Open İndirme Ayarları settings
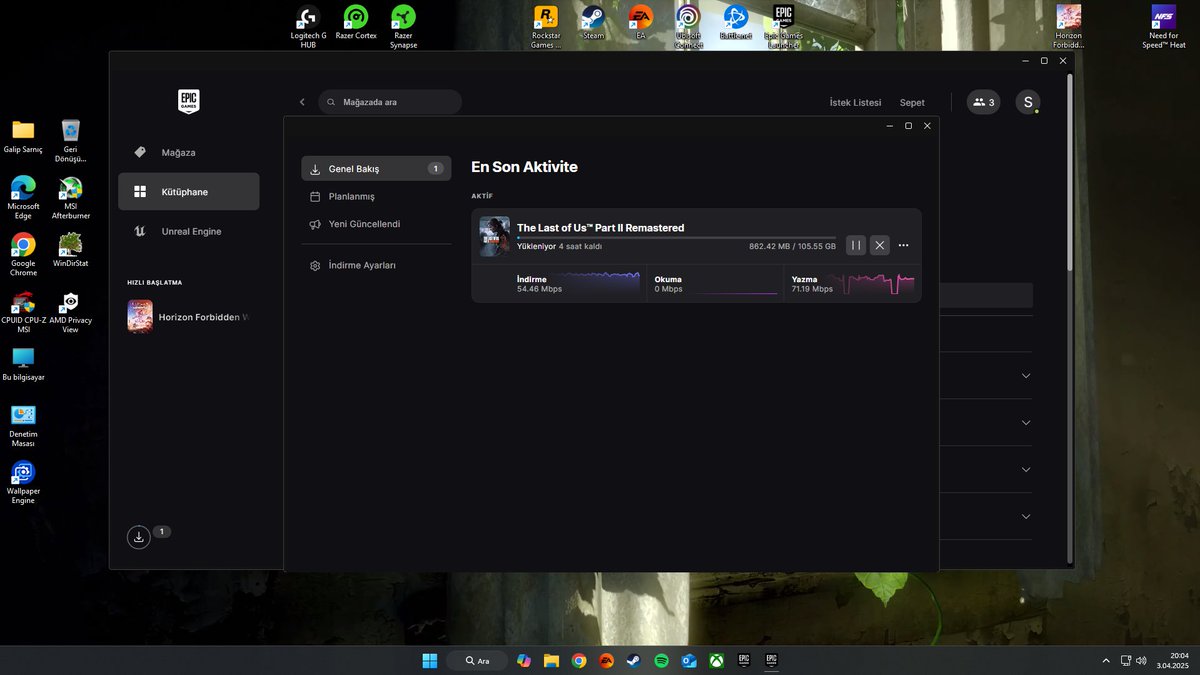Screen dimensions: 1200x675 point(376,265)
